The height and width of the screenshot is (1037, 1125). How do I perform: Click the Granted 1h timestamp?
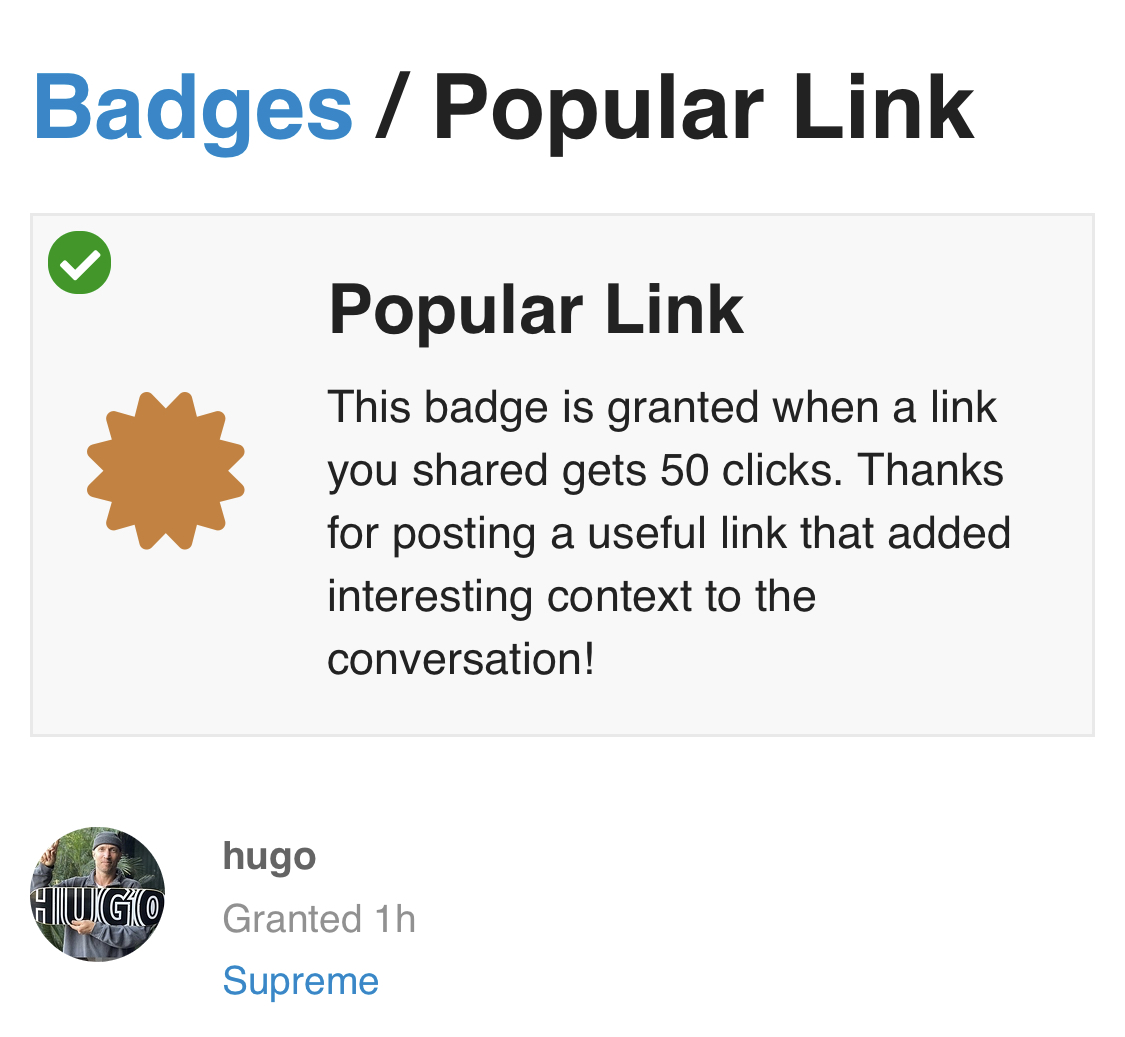click(319, 919)
